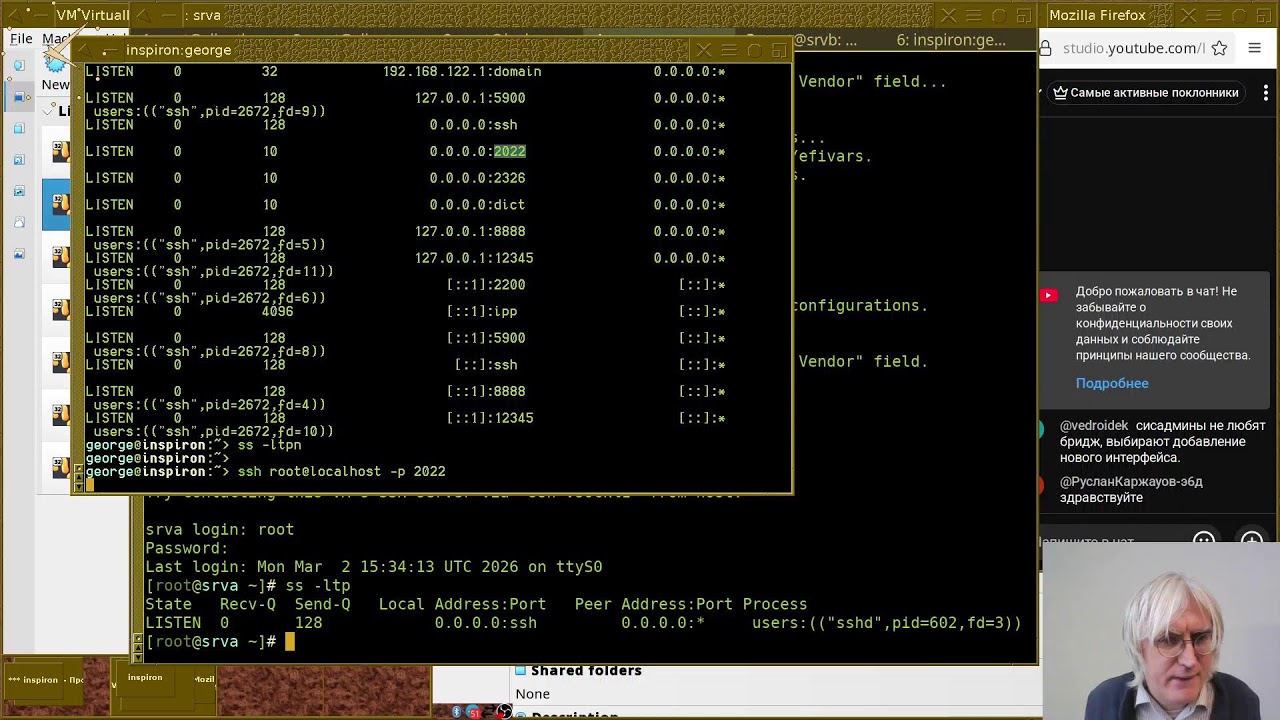Open the File menu in VirtualBox

[x=21, y=38]
